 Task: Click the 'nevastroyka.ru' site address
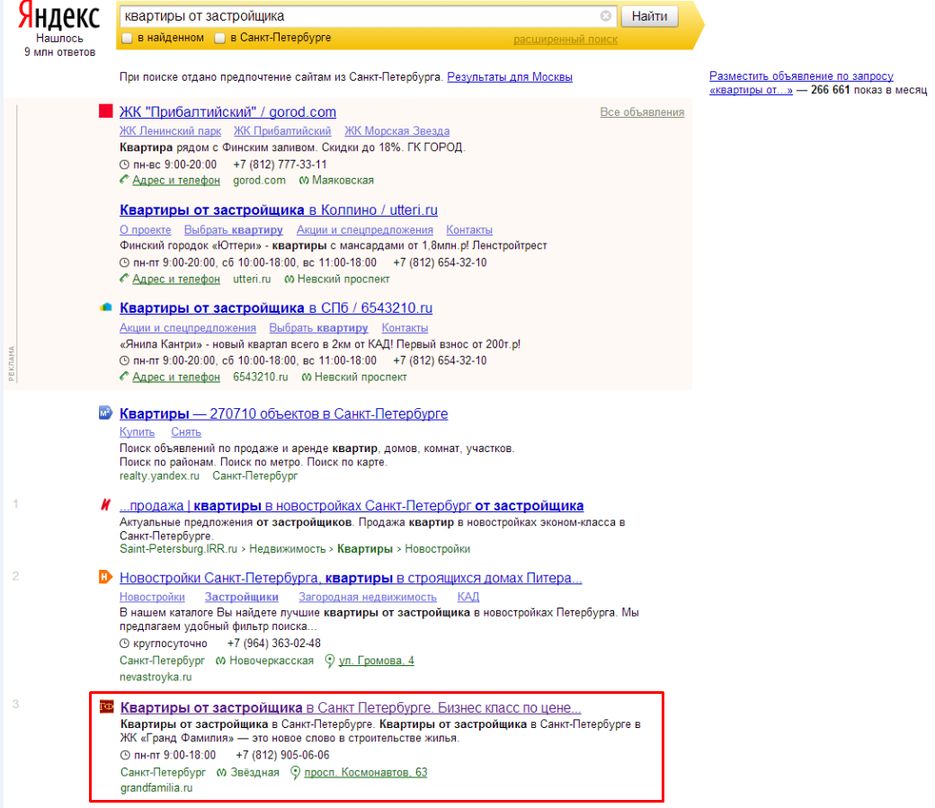[x=156, y=677]
